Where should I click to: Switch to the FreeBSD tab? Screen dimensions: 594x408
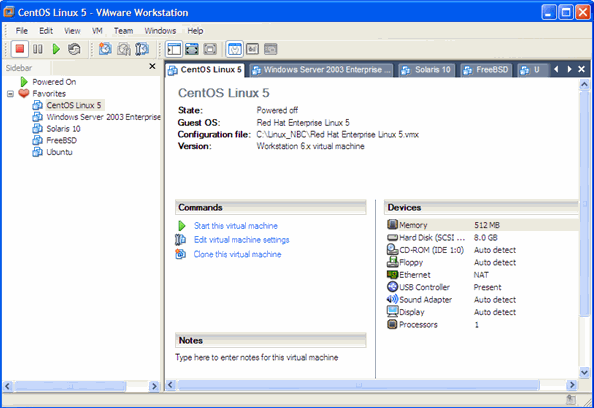click(486, 70)
